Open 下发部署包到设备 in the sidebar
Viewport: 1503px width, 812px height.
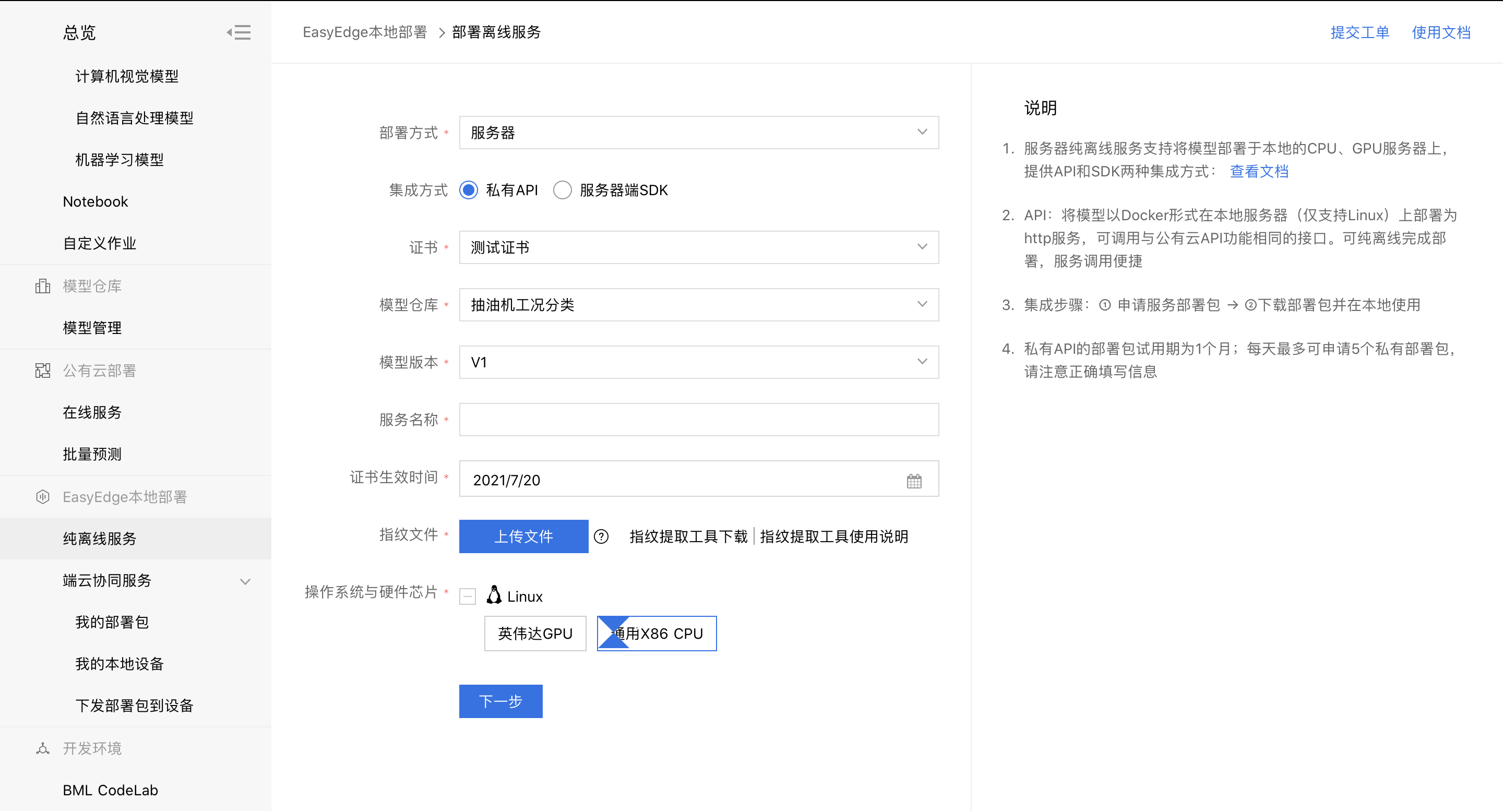[135, 706]
